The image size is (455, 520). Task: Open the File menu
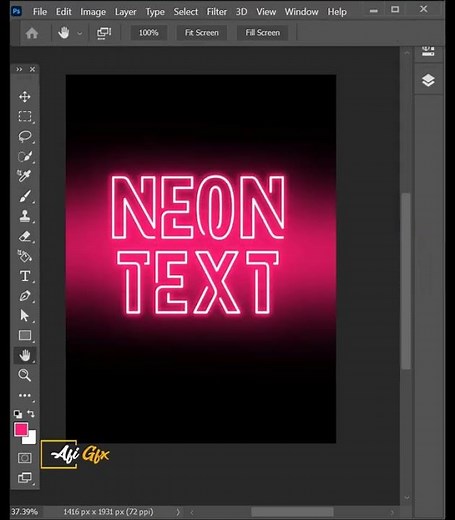tap(40, 12)
